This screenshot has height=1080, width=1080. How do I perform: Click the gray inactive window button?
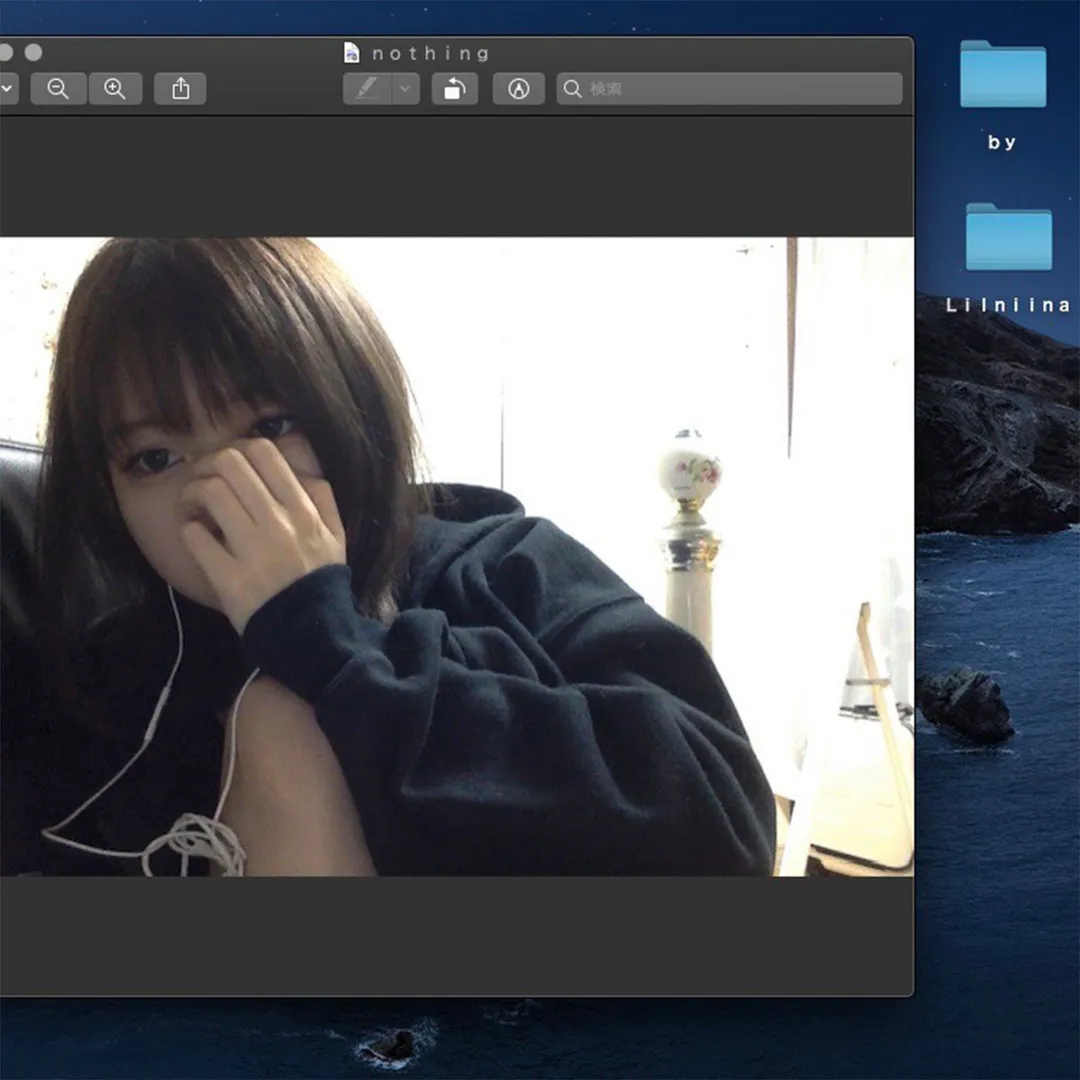(x=33, y=52)
